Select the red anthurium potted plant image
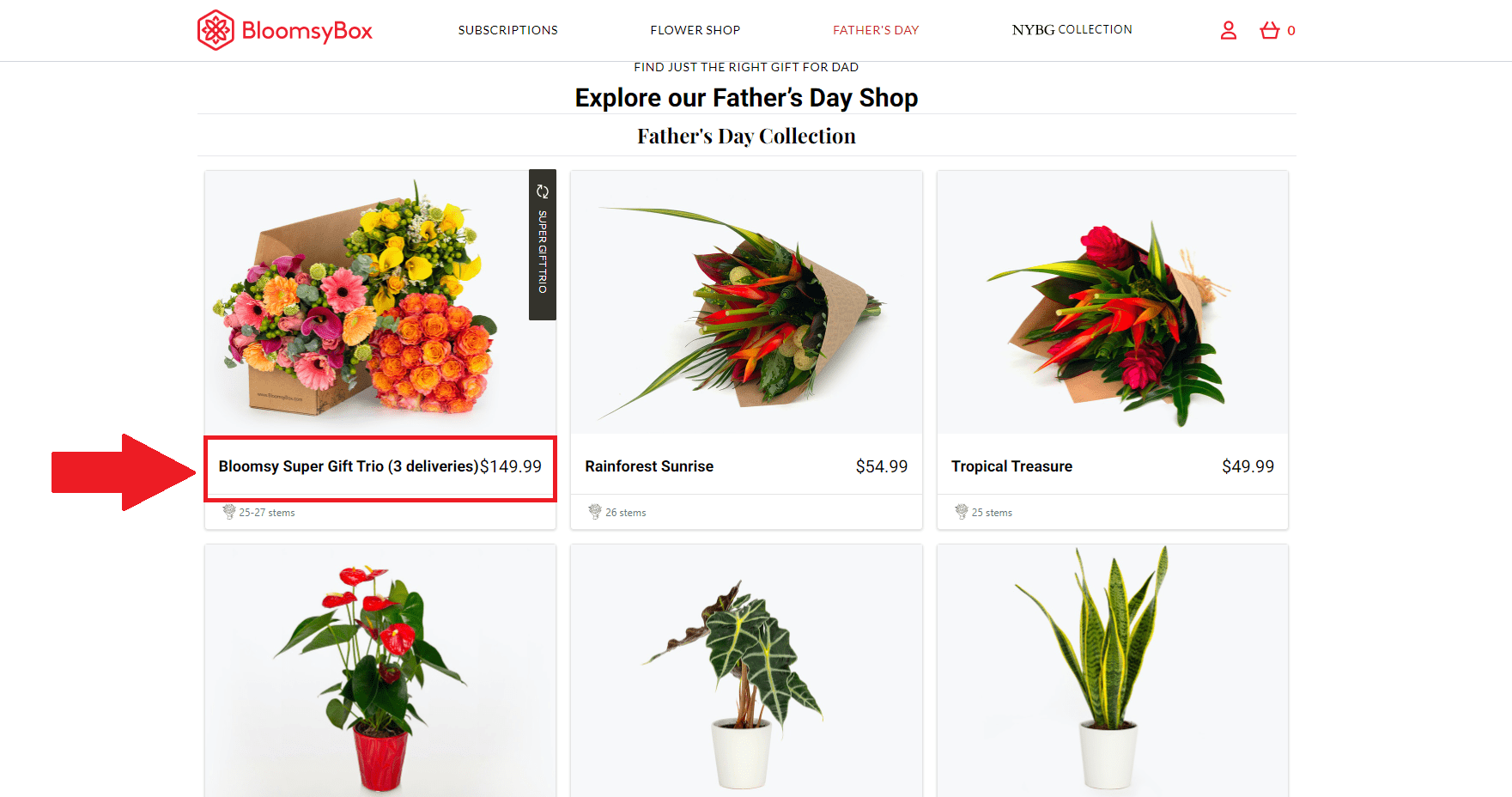1512x797 pixels. tap(380, 671)
